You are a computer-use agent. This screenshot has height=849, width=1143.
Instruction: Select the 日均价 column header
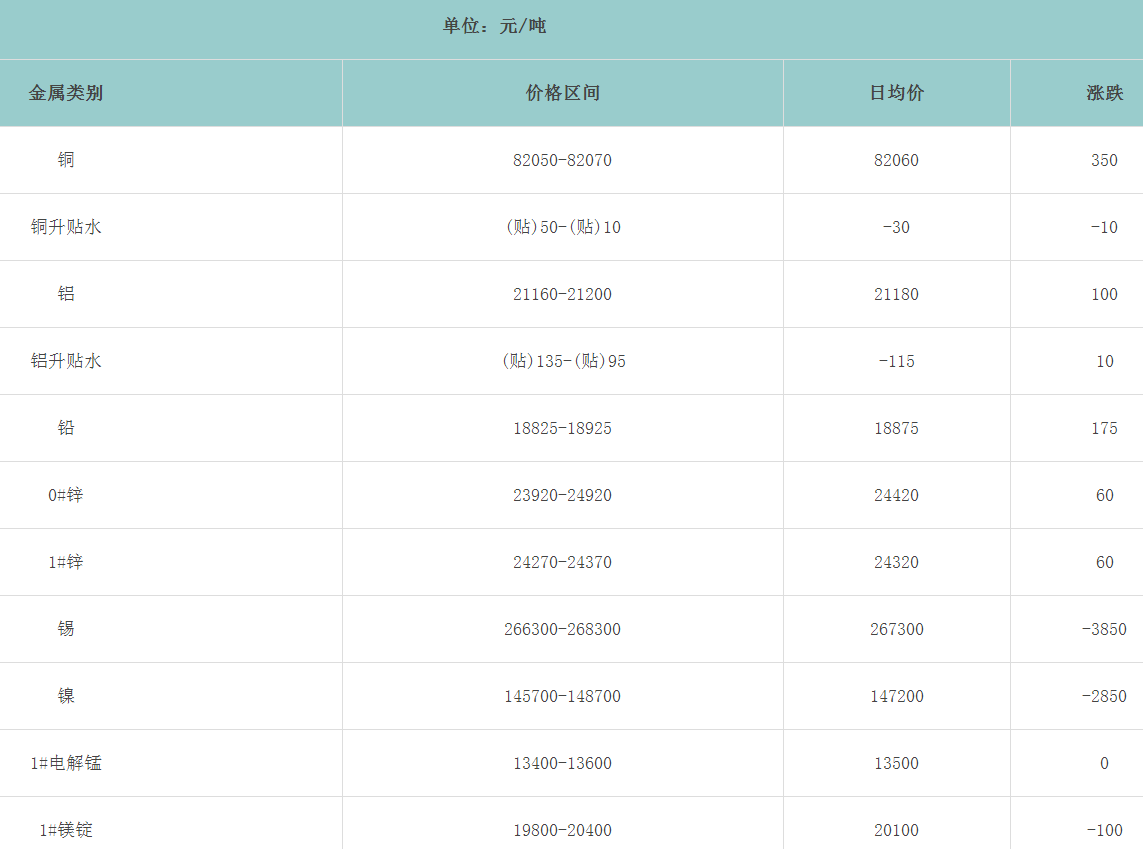click(x=896, y=93)
